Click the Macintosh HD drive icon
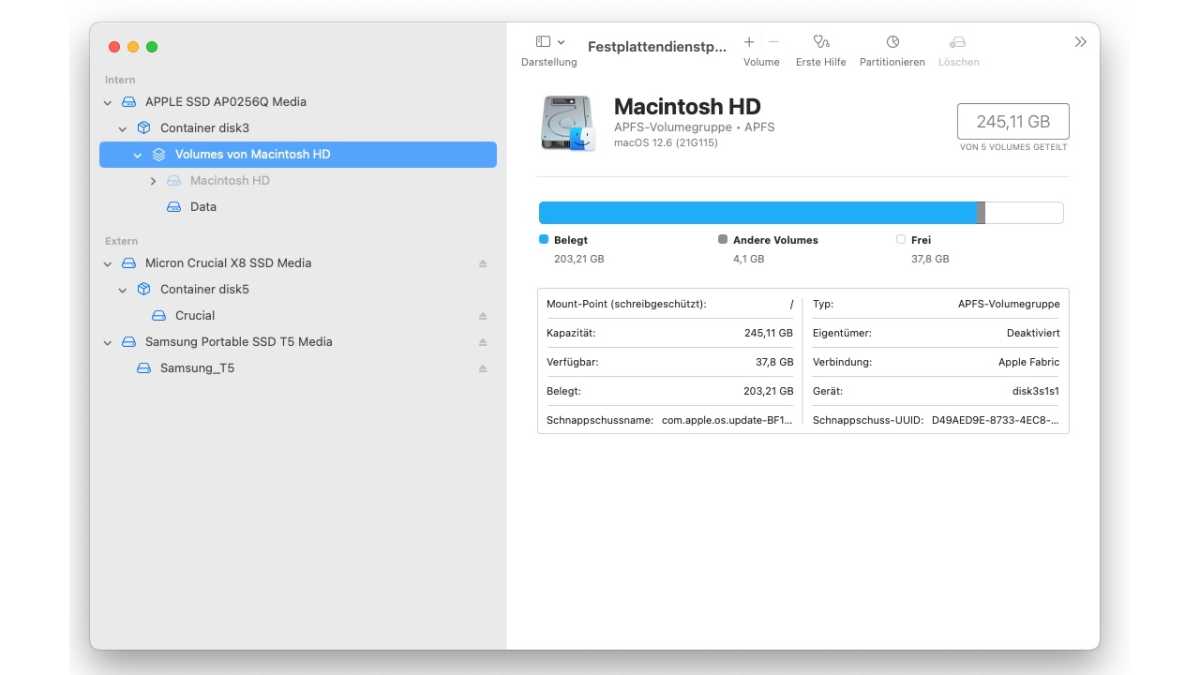Screen dimensions: 1200x675 [x=569, y=123]
